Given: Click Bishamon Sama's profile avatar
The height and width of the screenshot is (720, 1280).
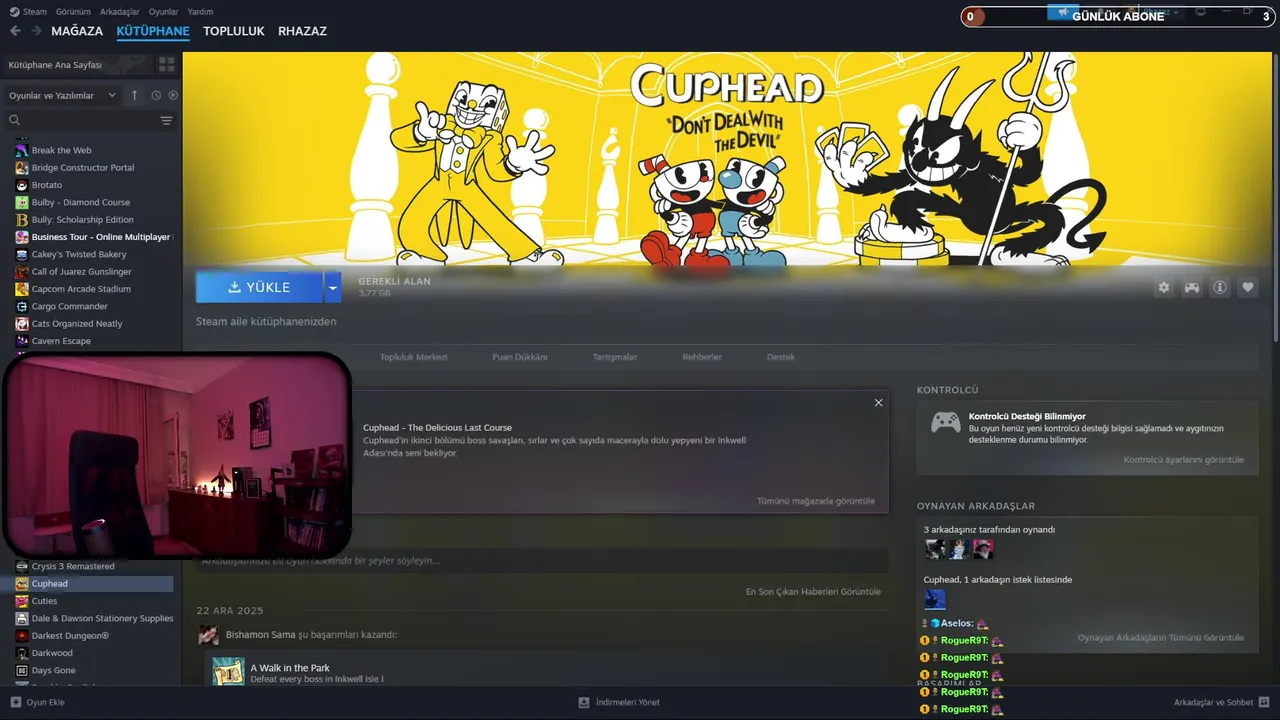Looking at the screenshot, I should coord(208,635).
